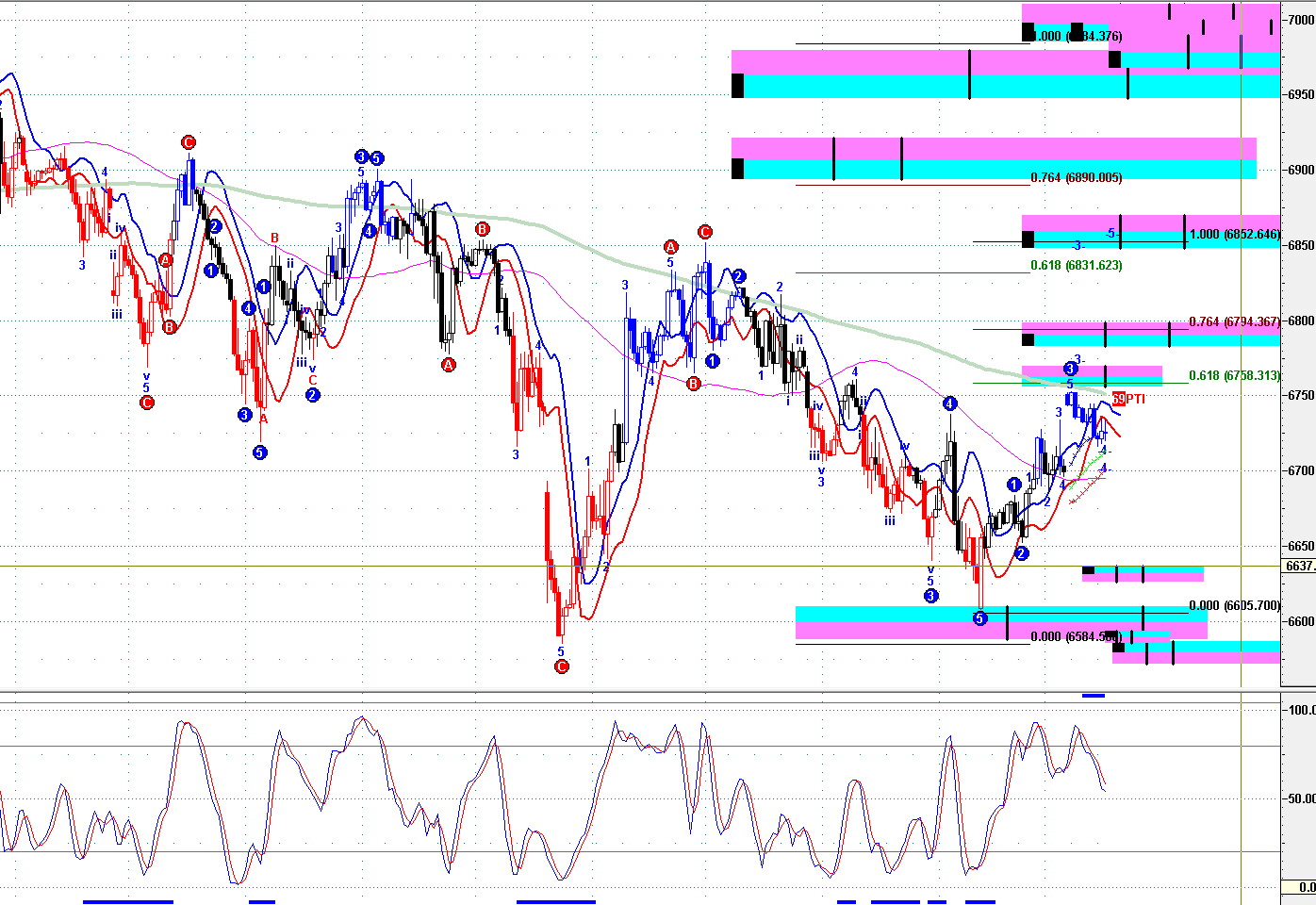Click the 6800 price axis label
This screenshot has width=1316, height=905.
pyautogui.click(x=1301, y=321)
